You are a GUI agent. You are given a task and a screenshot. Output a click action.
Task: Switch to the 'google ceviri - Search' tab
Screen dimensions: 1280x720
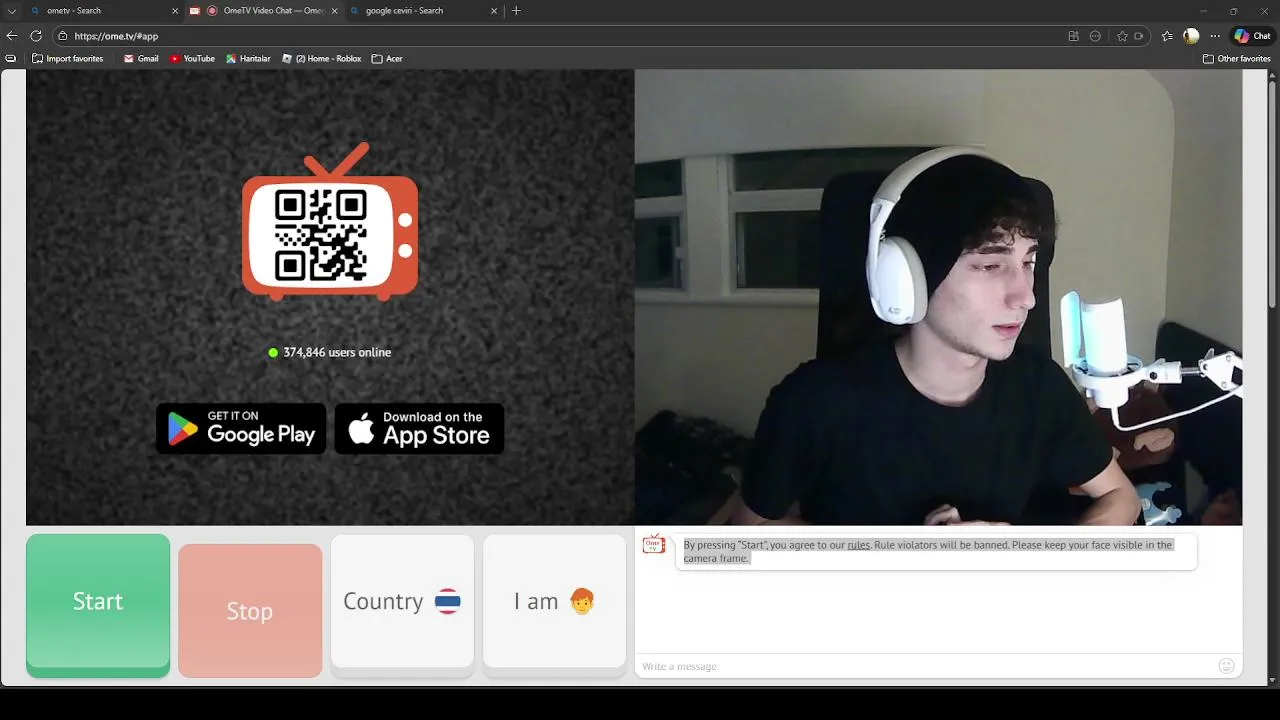pos(425,11)
